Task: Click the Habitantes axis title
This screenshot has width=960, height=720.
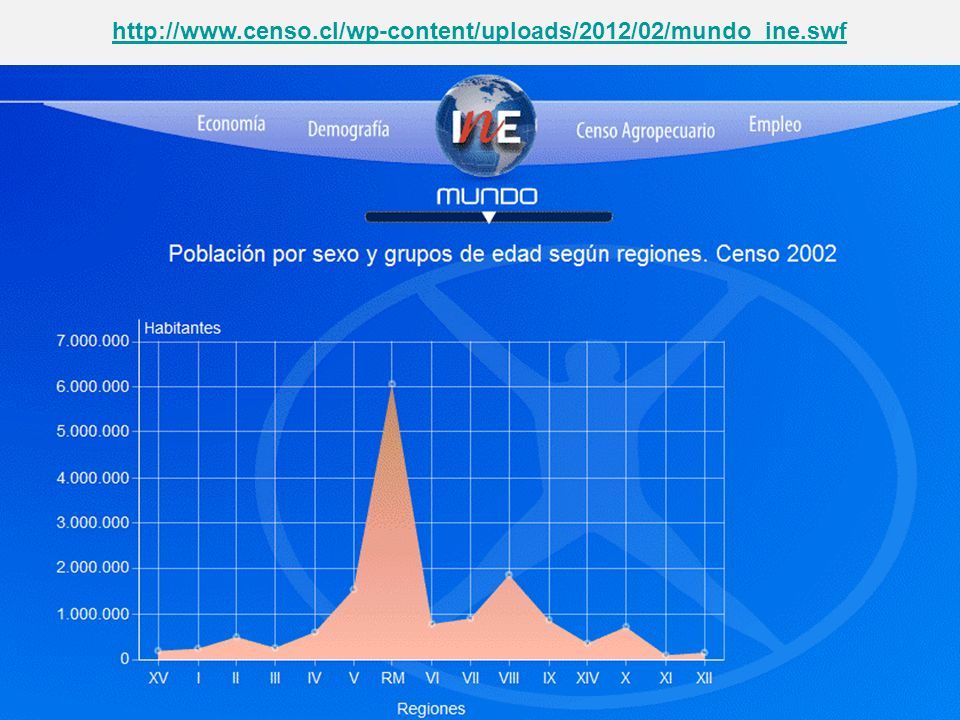Action: tap(182, 328)
